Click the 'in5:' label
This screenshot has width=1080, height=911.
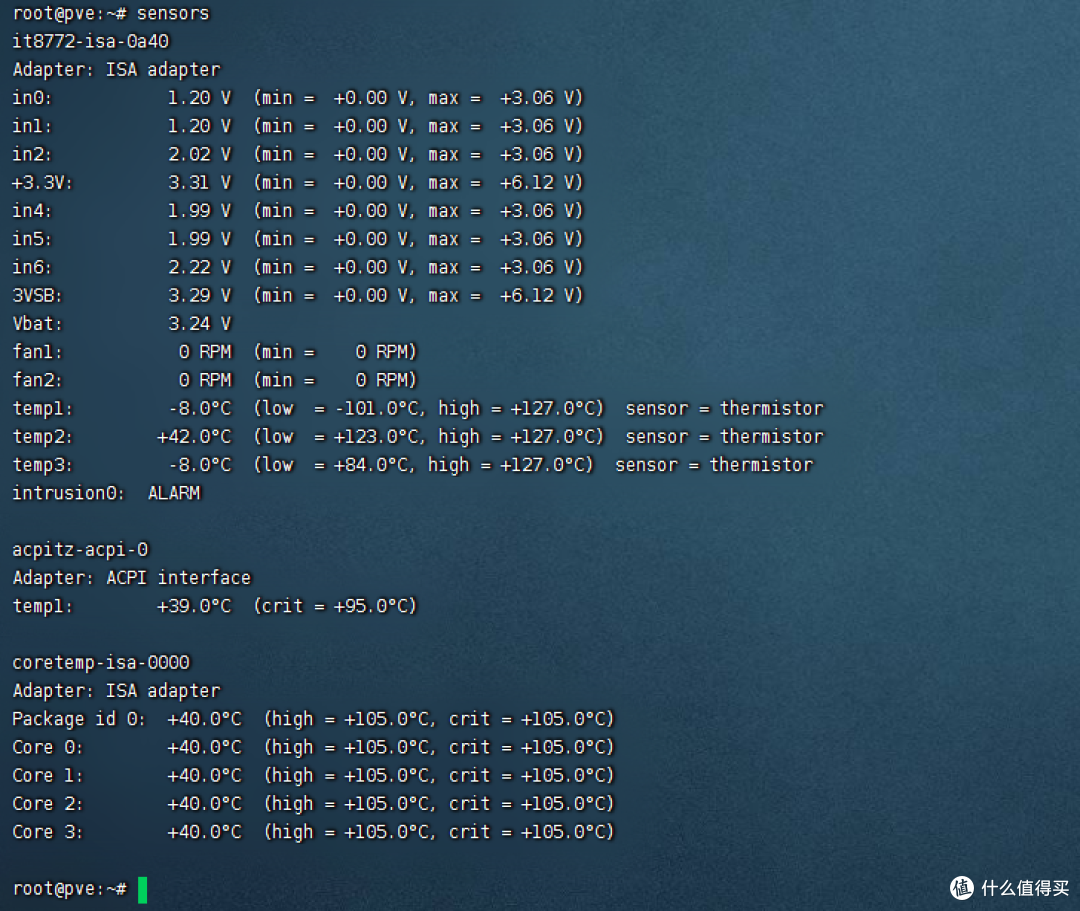point(32,239)
